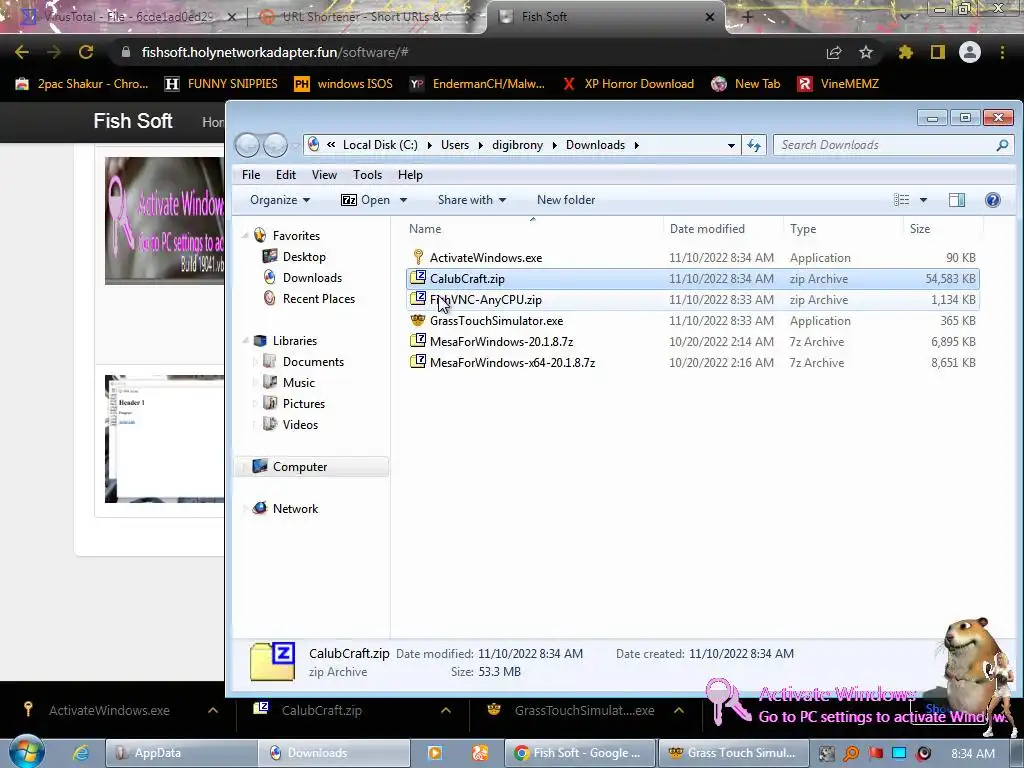Open new browser tab plus button
1024x768 pixels.
748,17
